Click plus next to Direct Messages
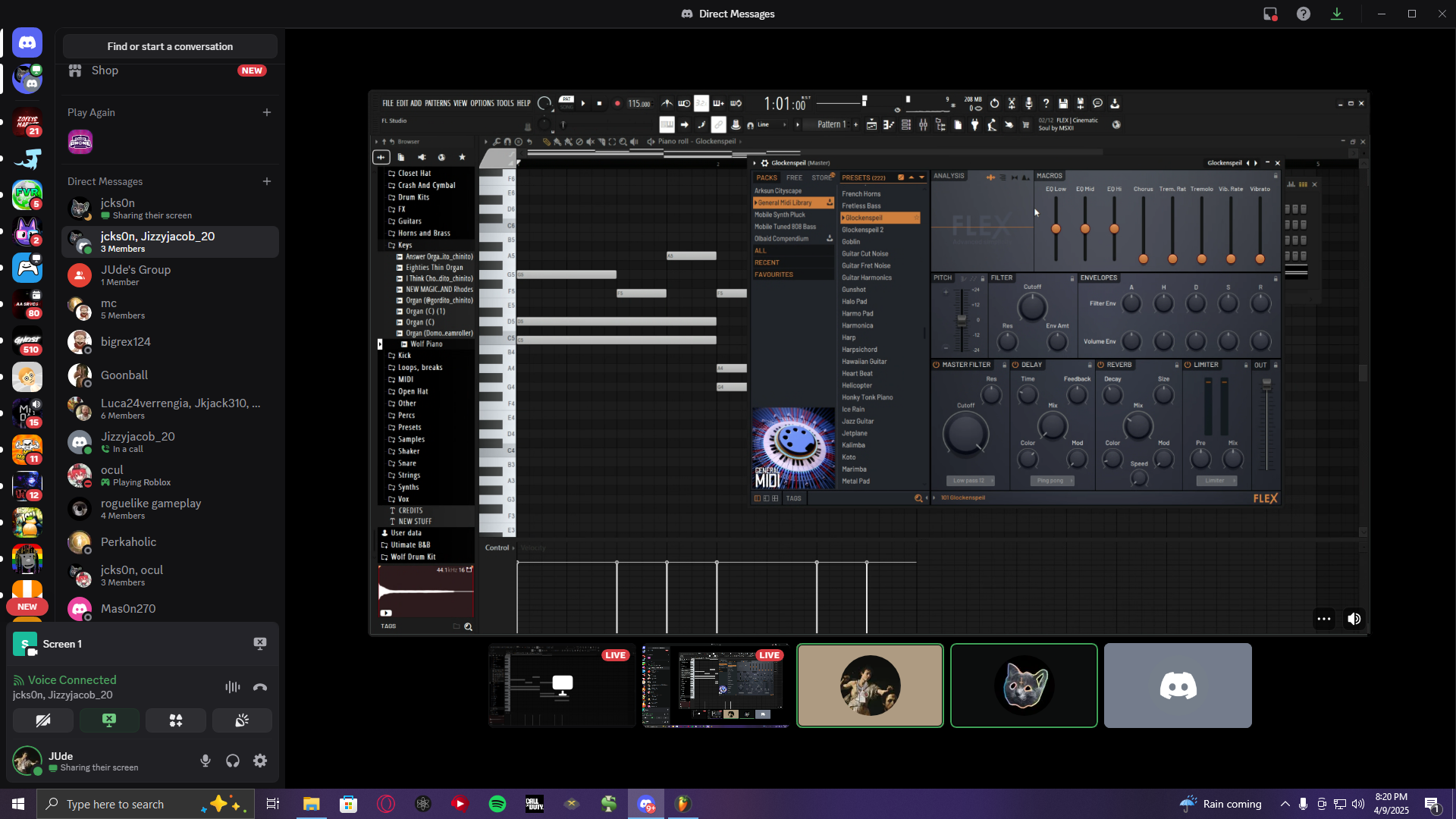 tap(266, 181)
